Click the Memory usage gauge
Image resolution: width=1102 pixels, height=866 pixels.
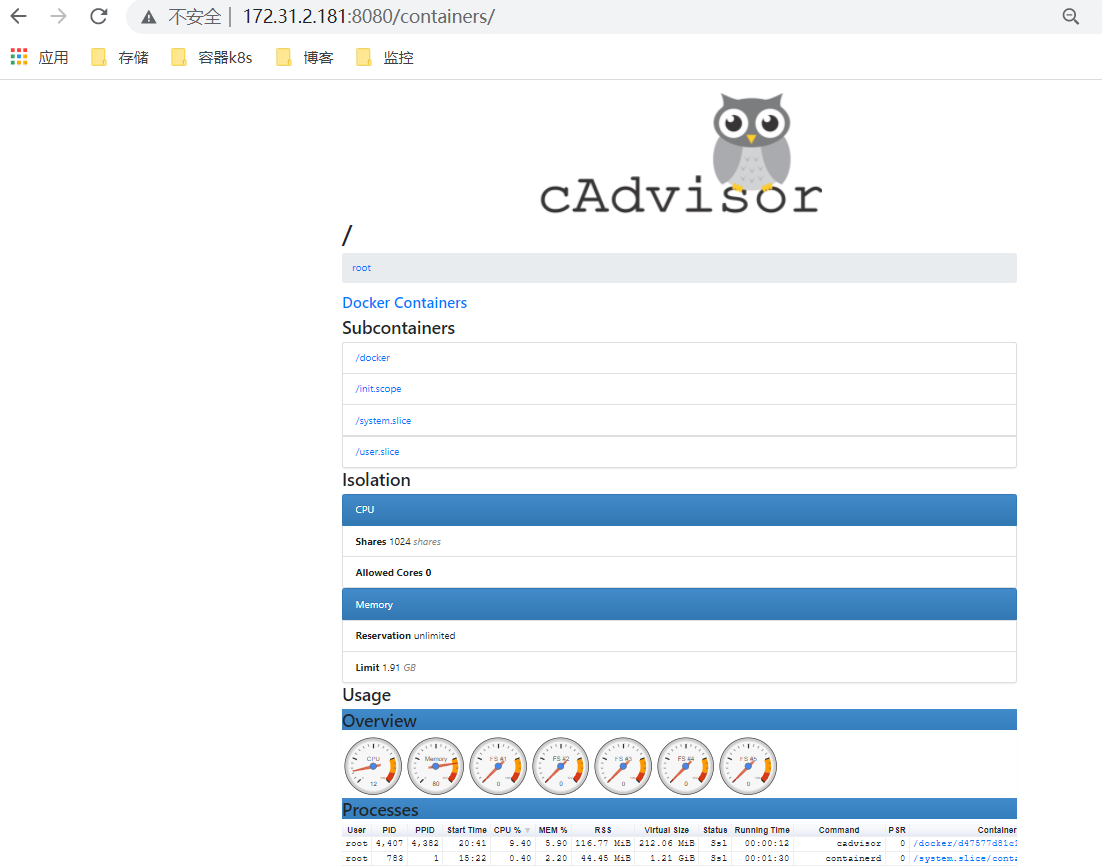pyautogui.click(x=436, y=766)
